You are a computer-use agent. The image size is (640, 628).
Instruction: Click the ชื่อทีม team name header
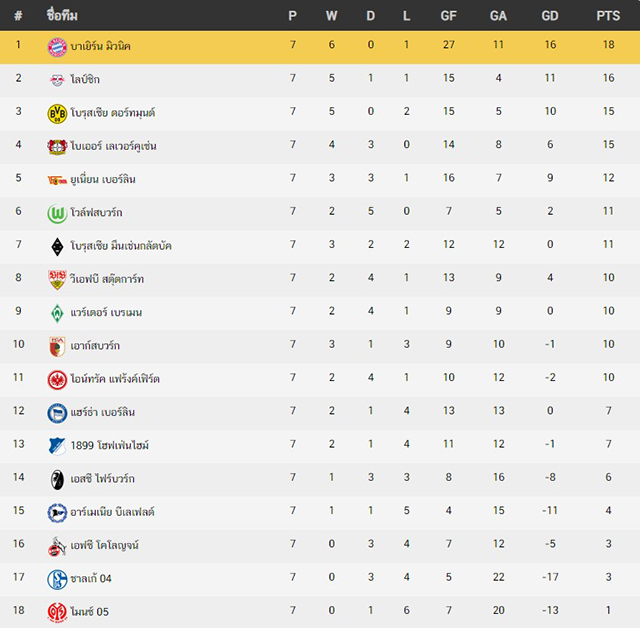tap(62, 15)
